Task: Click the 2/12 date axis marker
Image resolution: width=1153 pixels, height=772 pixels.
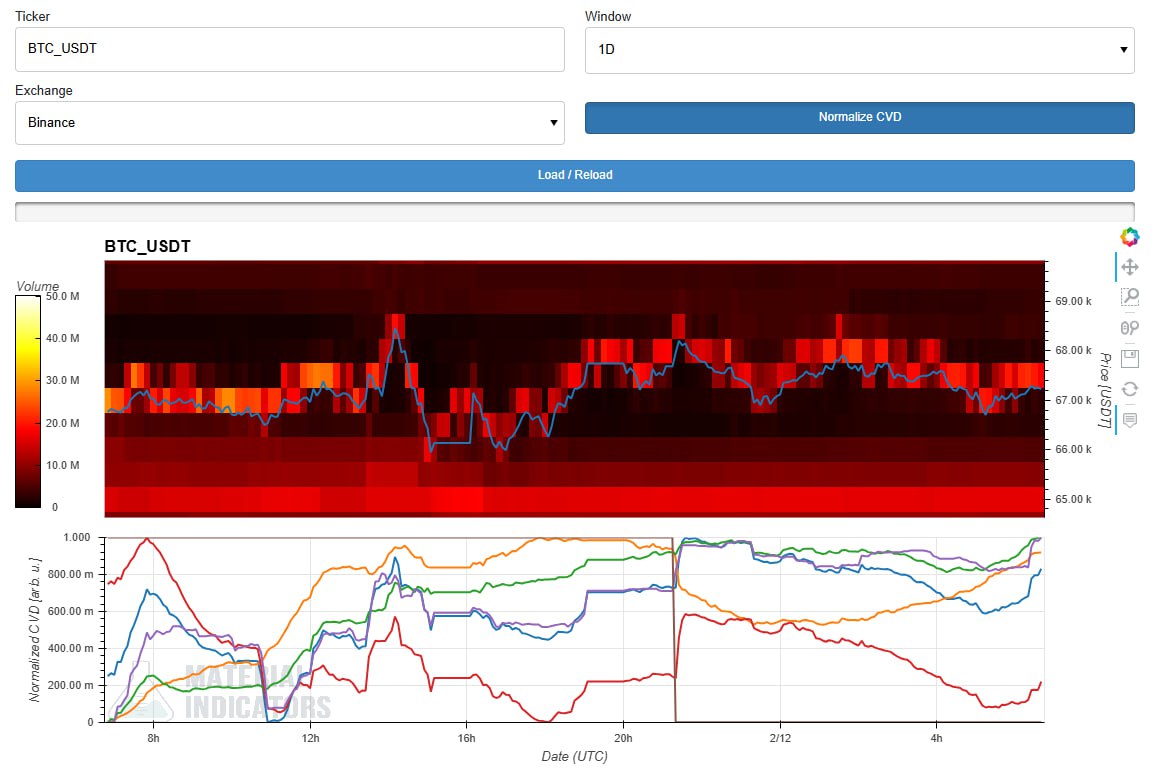Action: (779, 739)
